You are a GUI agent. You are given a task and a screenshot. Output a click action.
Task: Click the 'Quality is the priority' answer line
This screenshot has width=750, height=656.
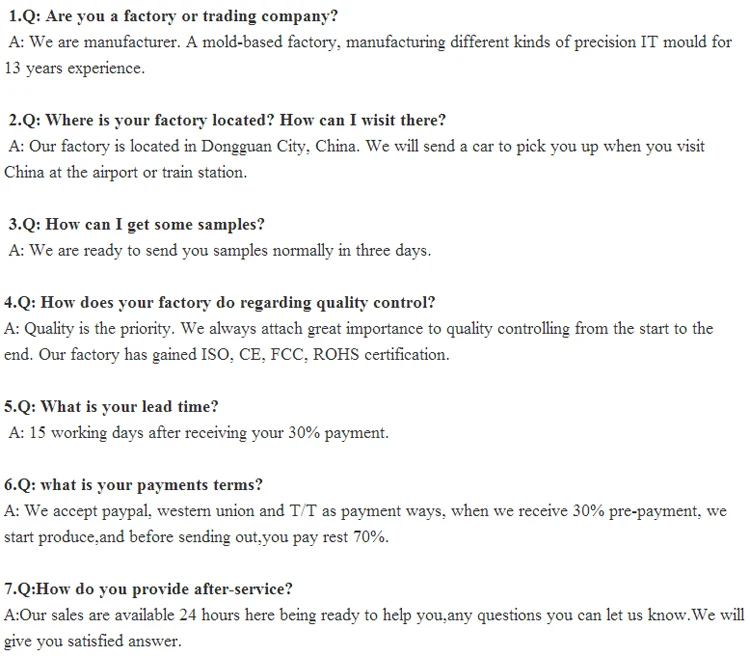coord(360,328)
